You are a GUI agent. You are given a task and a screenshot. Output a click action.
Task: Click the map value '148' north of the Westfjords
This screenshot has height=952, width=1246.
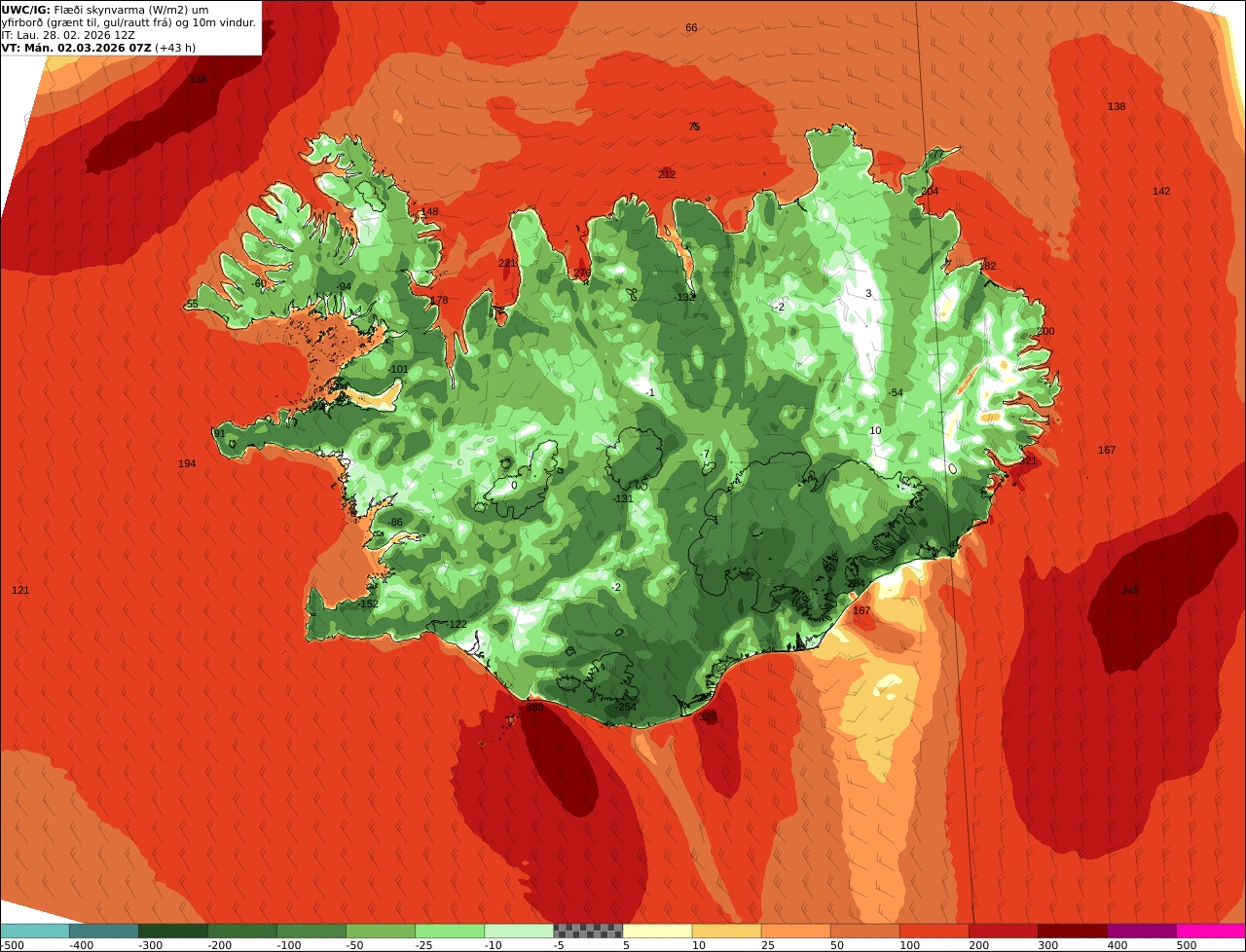(429, 211)
